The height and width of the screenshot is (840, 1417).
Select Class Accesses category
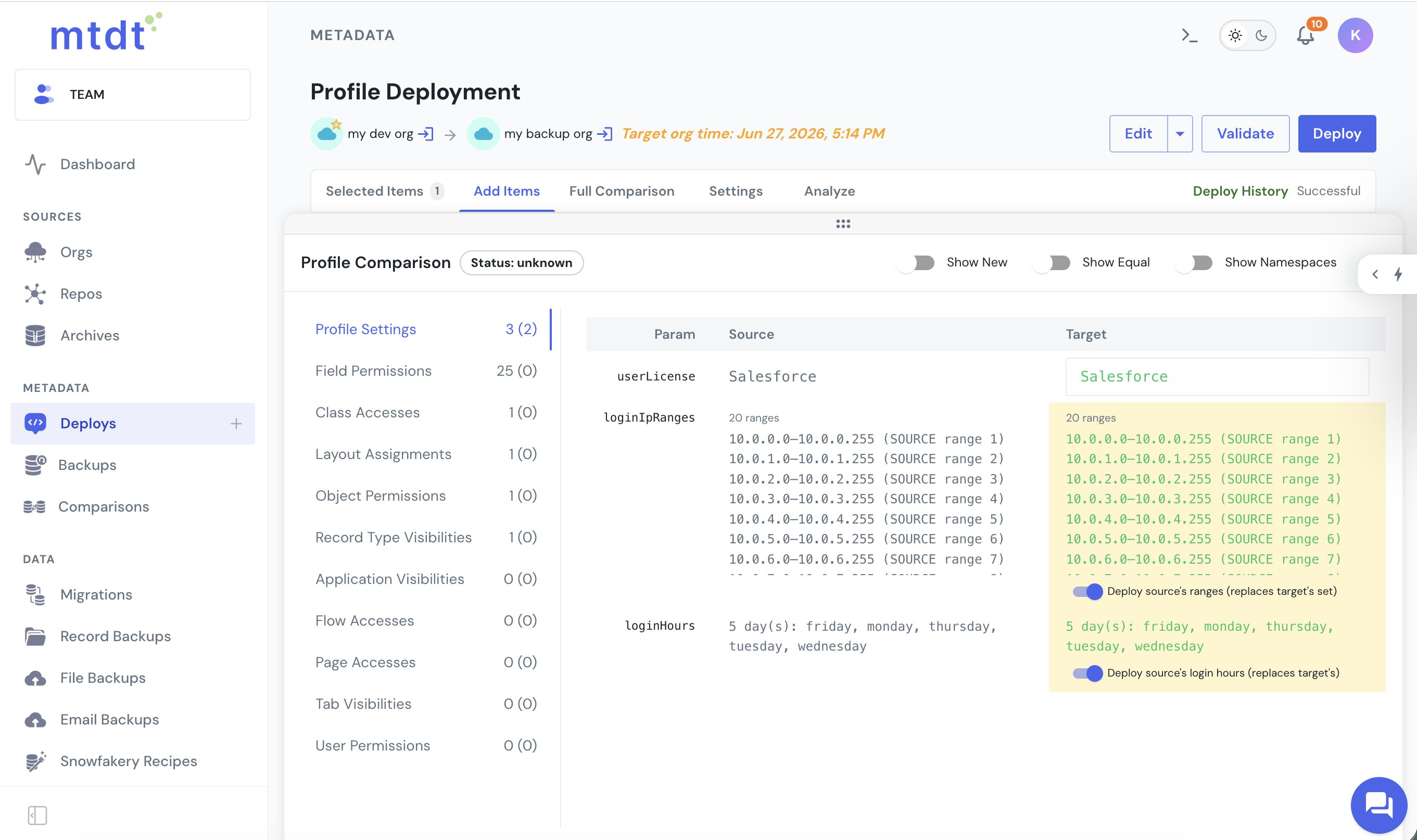pyautogui.click(x=426, y=413)
